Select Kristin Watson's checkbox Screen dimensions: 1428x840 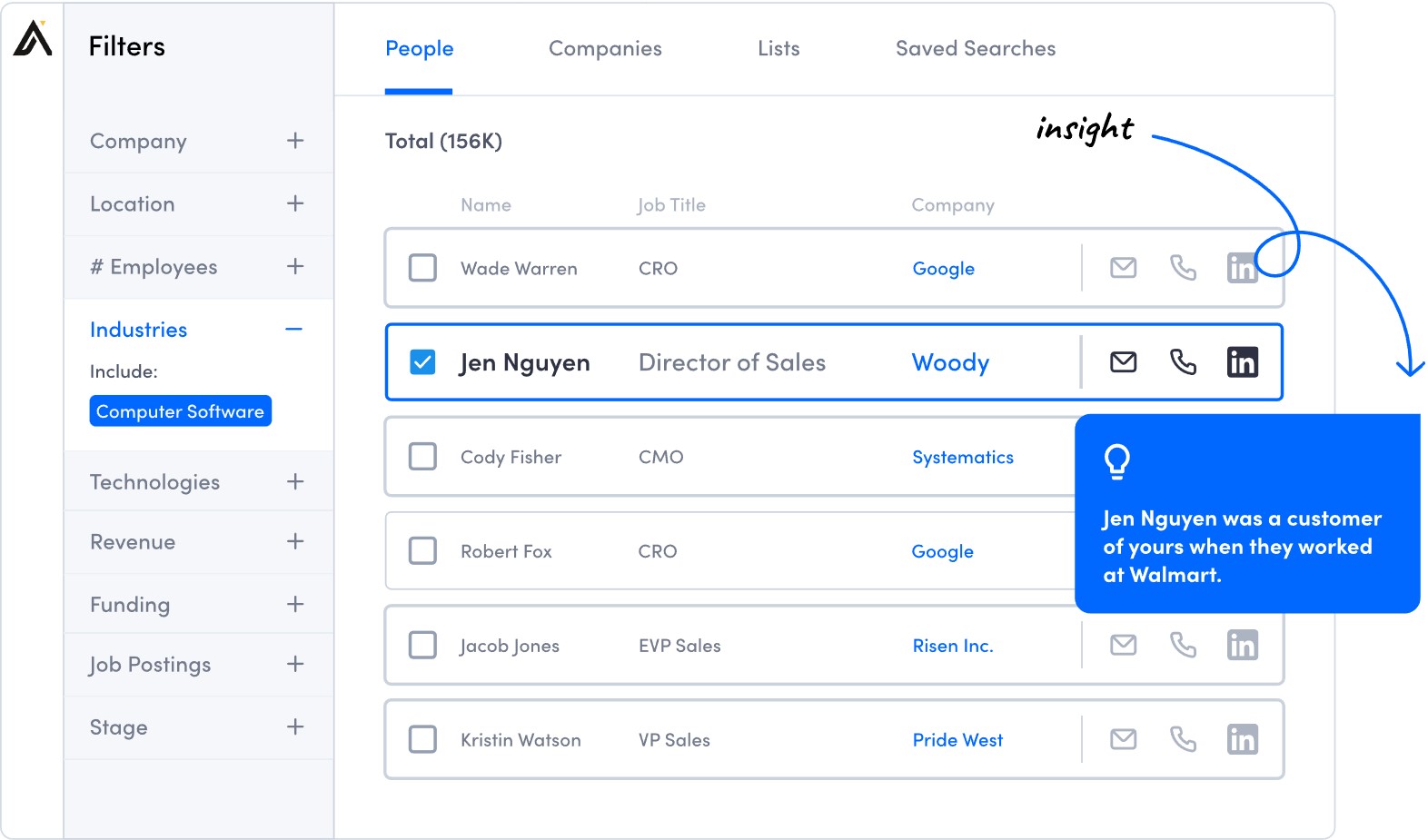[422, 740]
